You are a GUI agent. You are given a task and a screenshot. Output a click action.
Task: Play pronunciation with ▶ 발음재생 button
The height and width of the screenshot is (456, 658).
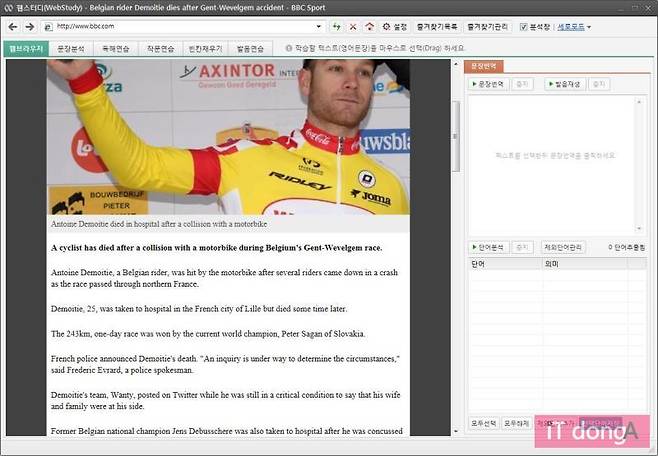tap(564, 84)
